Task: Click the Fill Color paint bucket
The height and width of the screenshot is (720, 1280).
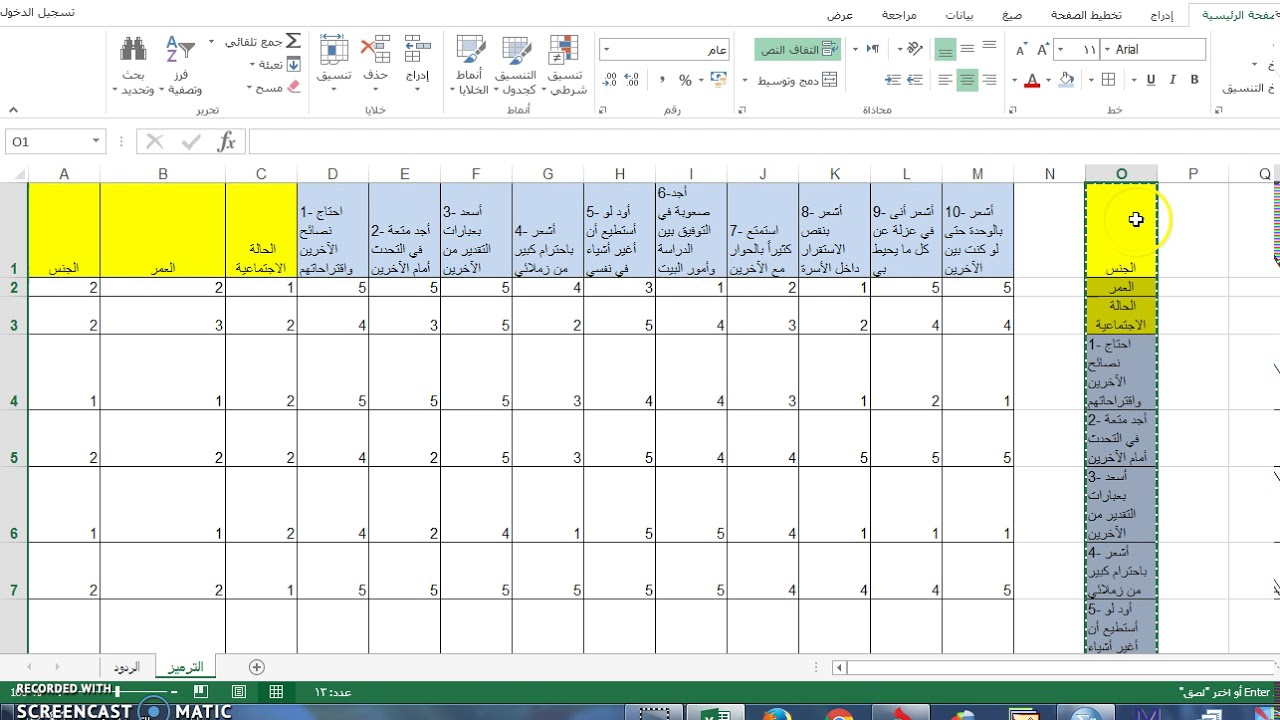Action: [x=1066, y=80]
